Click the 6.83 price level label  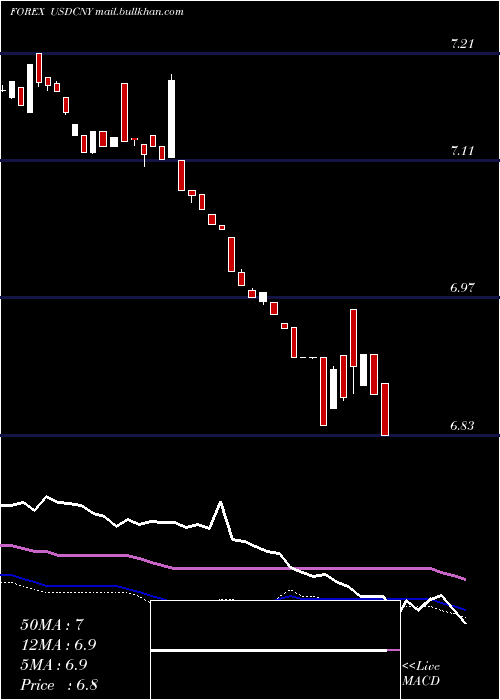(x=462, y=426)
